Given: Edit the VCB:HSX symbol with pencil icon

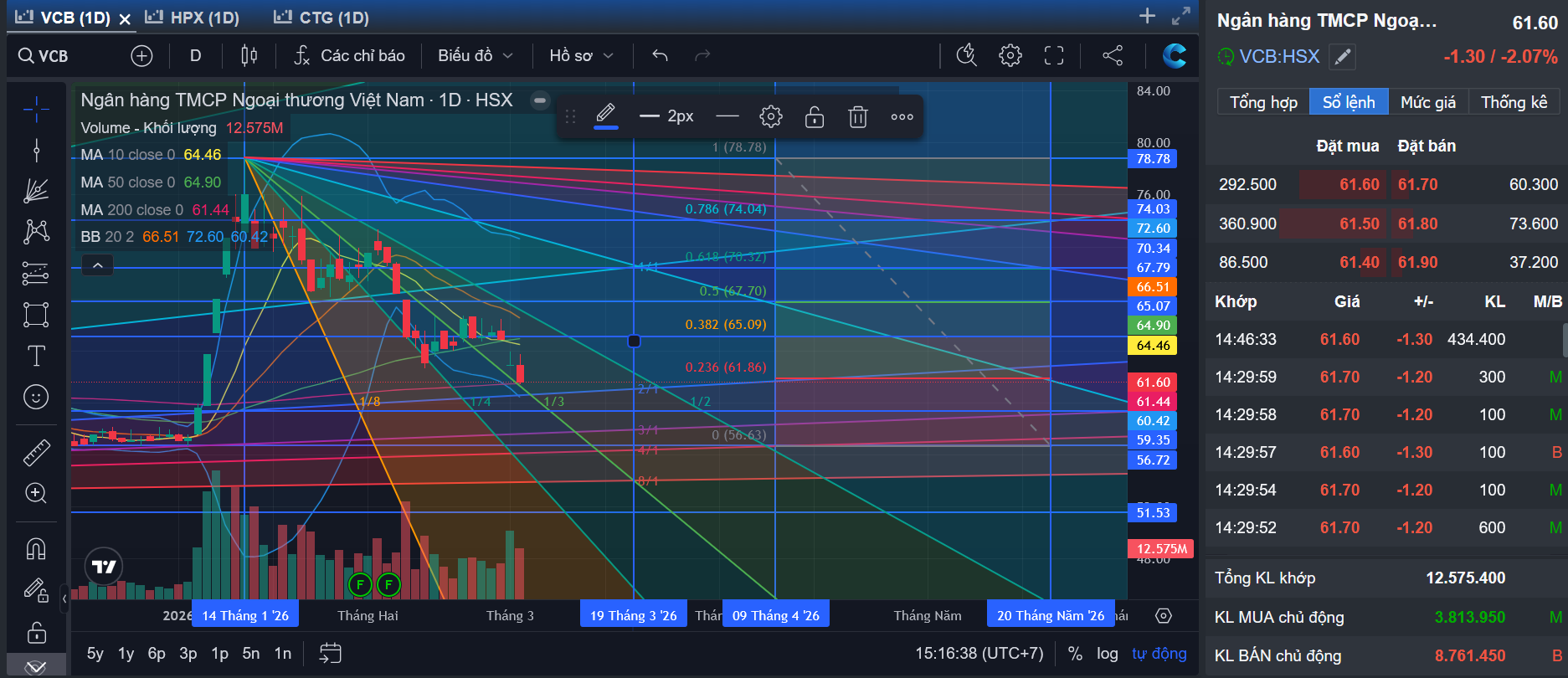Looking at the screenshot, I should pos(1342,56).
